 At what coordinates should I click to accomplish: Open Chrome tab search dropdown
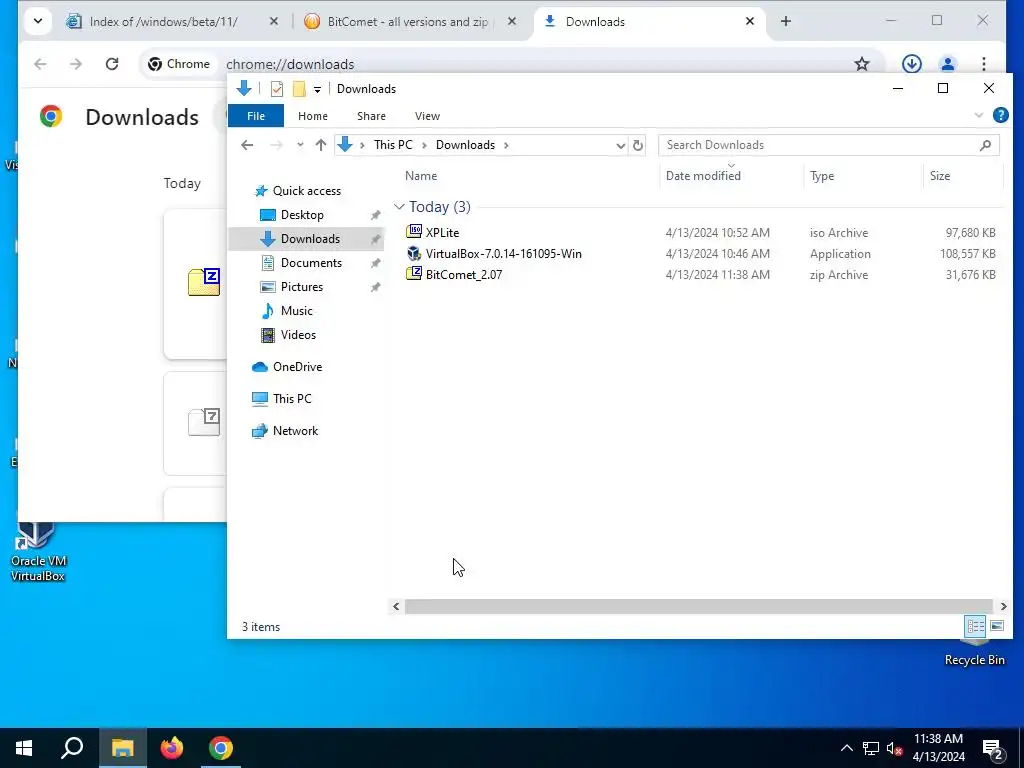[x=38, y=22]
